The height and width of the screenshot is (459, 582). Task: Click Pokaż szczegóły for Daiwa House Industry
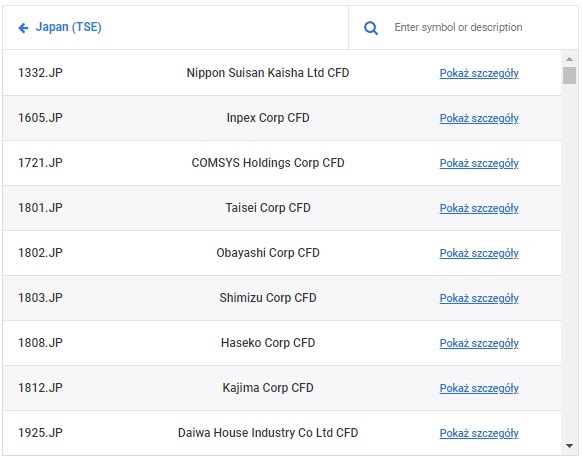[x=479, y=433]
